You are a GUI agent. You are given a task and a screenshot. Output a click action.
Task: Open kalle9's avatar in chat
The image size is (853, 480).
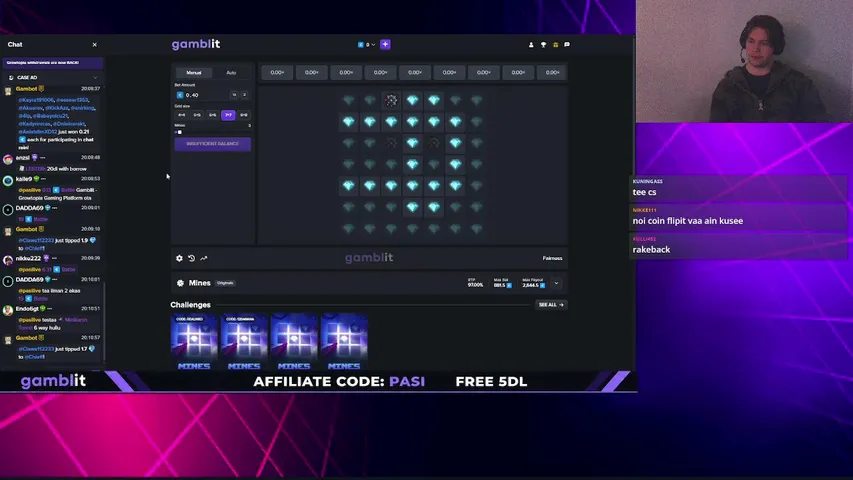click(8, 181)
